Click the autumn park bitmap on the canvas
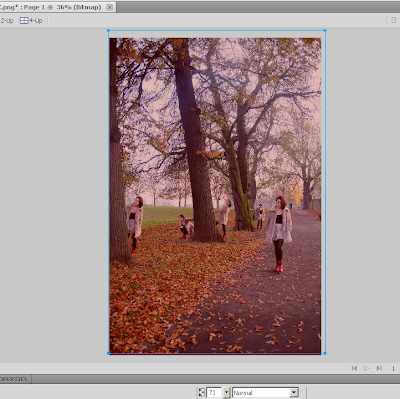The width and height of the screenshot is (400, 399). [x=215, y=196]
